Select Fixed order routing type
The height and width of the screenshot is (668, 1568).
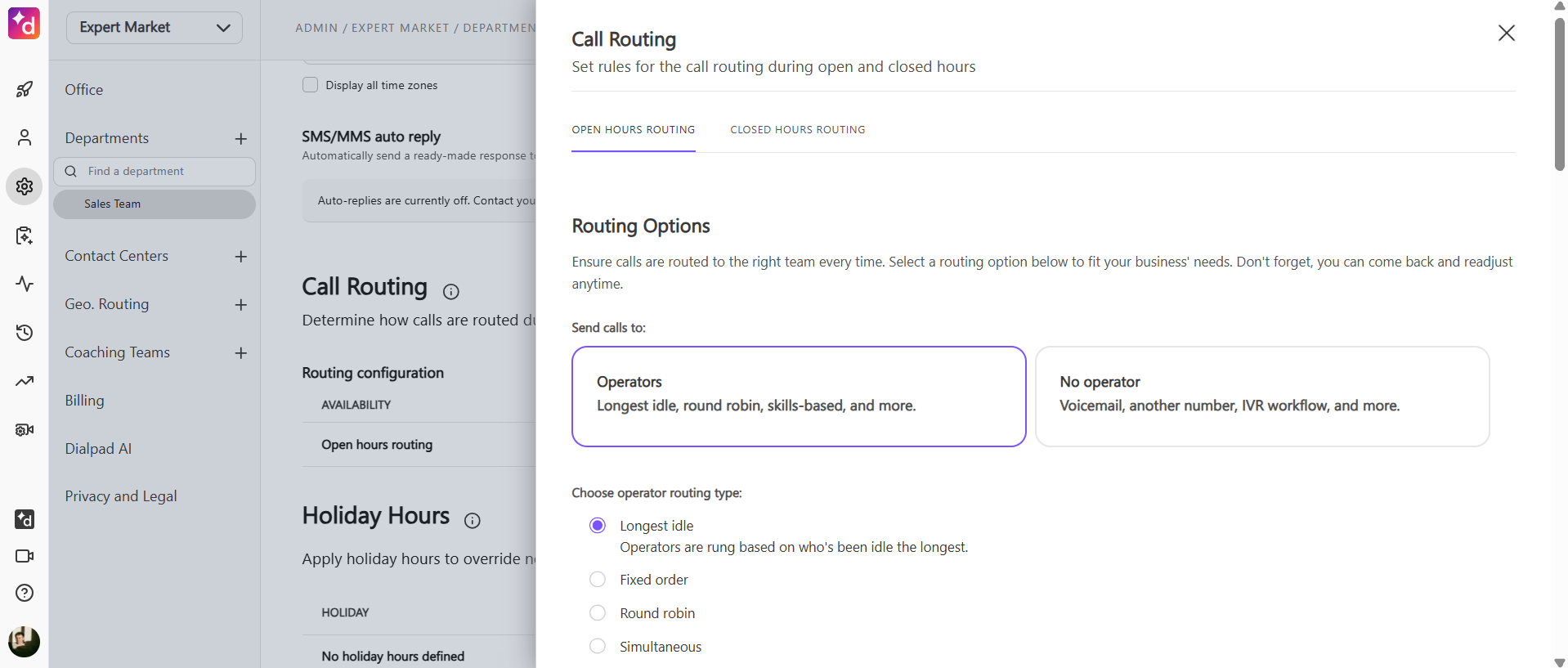(x=598, y=579)
